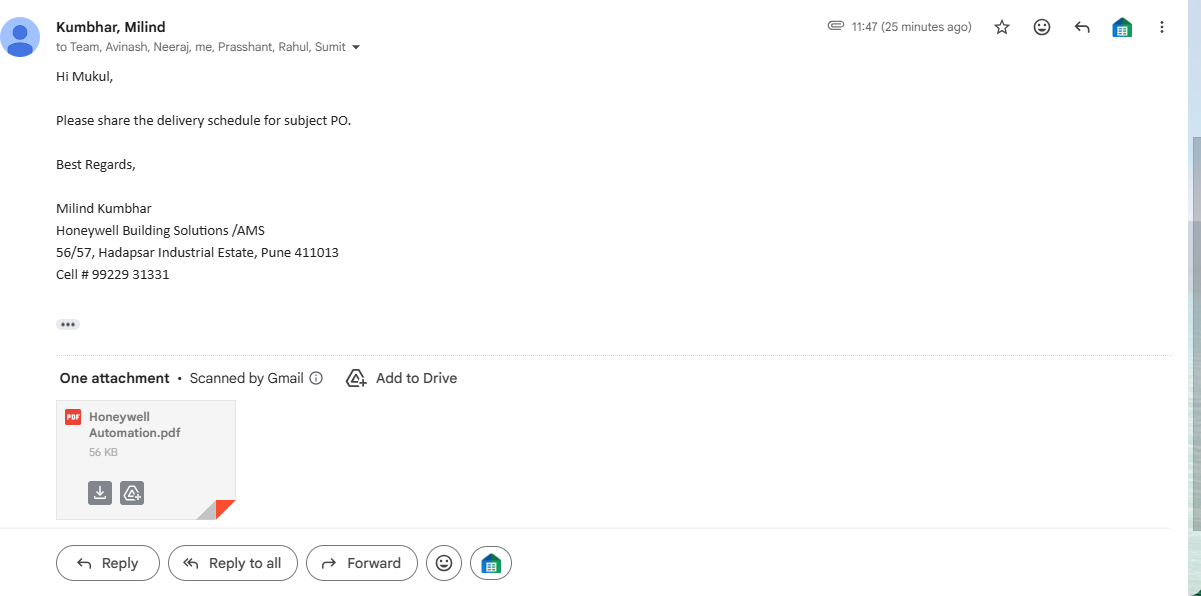Click the Hadapsar Industrial Estate address line
The image size is (1201, 596).
197,252
